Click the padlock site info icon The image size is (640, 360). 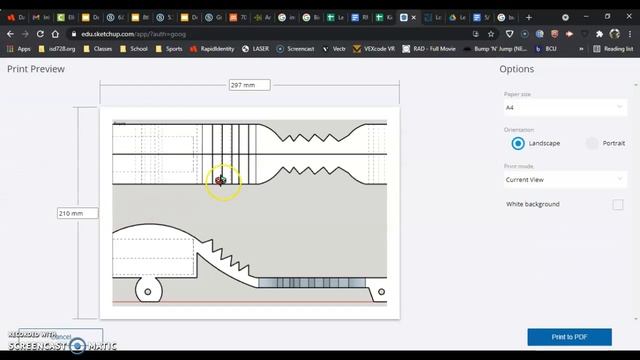pyautogui.click(x=74, y=34)
